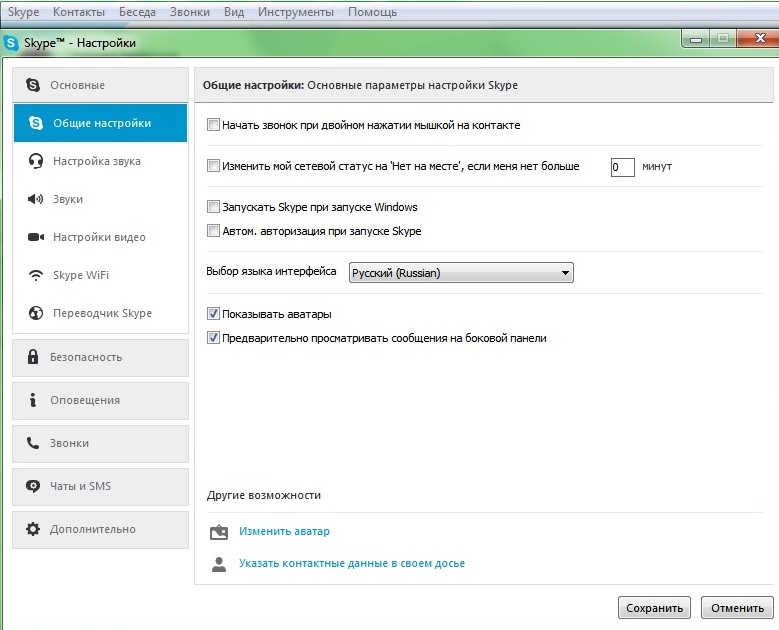Click the Skype logo icon in title bar
The width and height of the screenshot is (779, 630).
tap(11, 43)
